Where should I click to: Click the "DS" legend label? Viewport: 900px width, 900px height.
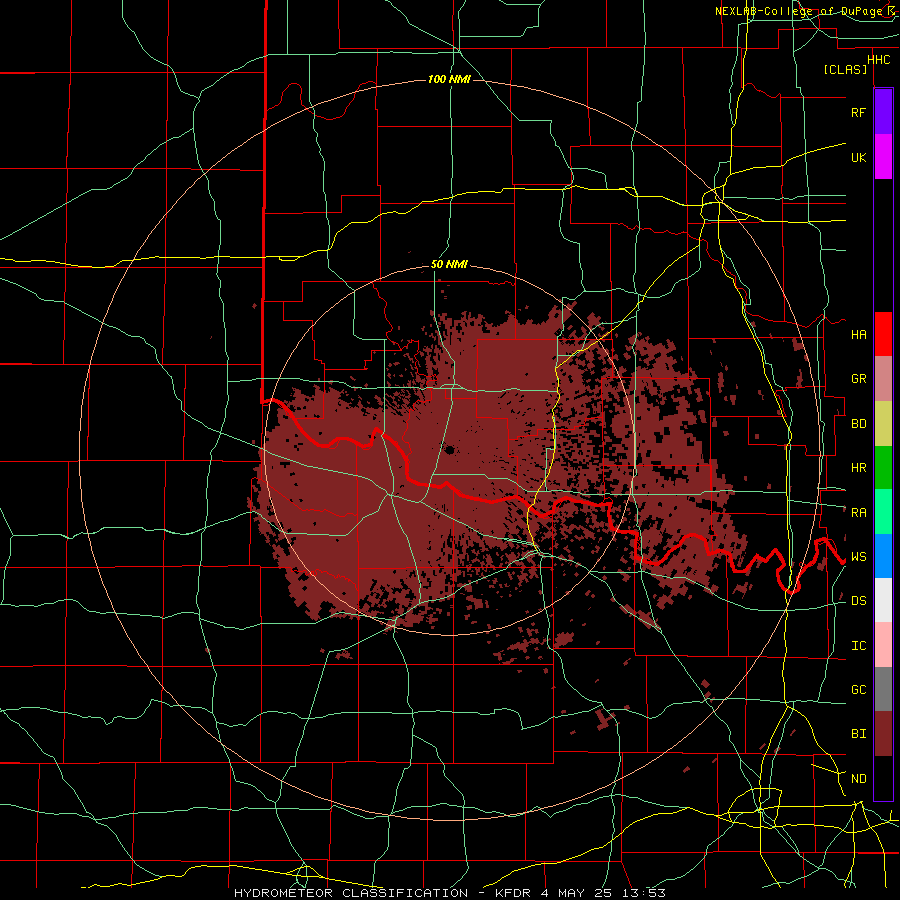pos(858,601)
